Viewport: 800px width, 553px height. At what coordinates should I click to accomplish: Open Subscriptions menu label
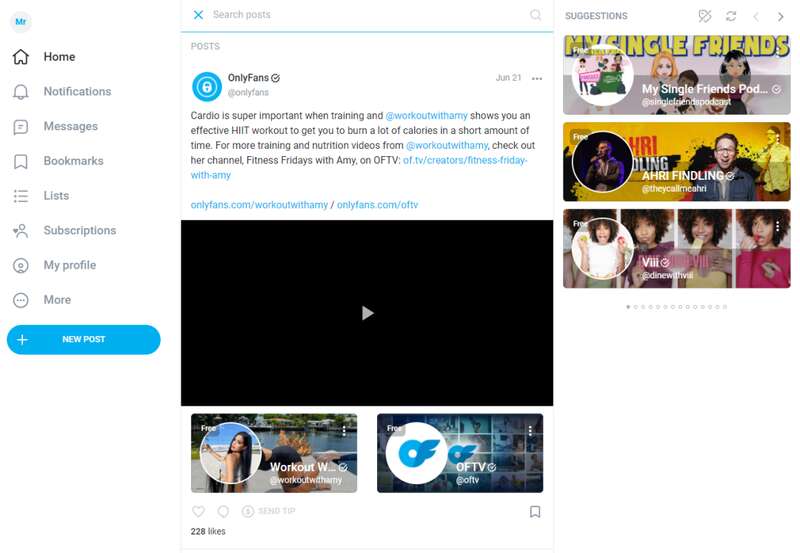[x=80, y=230]
